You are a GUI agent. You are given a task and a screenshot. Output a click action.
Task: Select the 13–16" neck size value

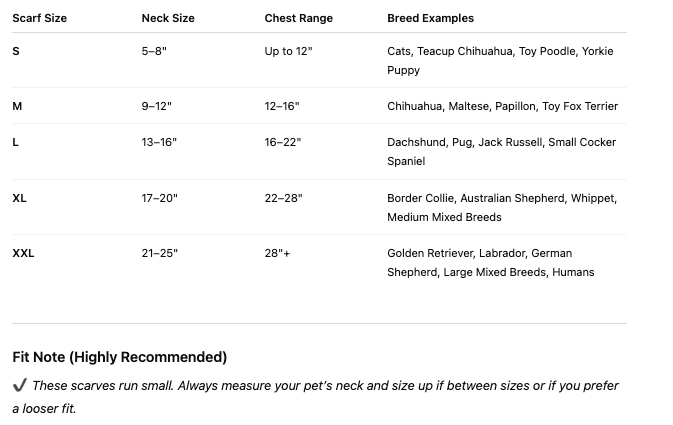159,142
